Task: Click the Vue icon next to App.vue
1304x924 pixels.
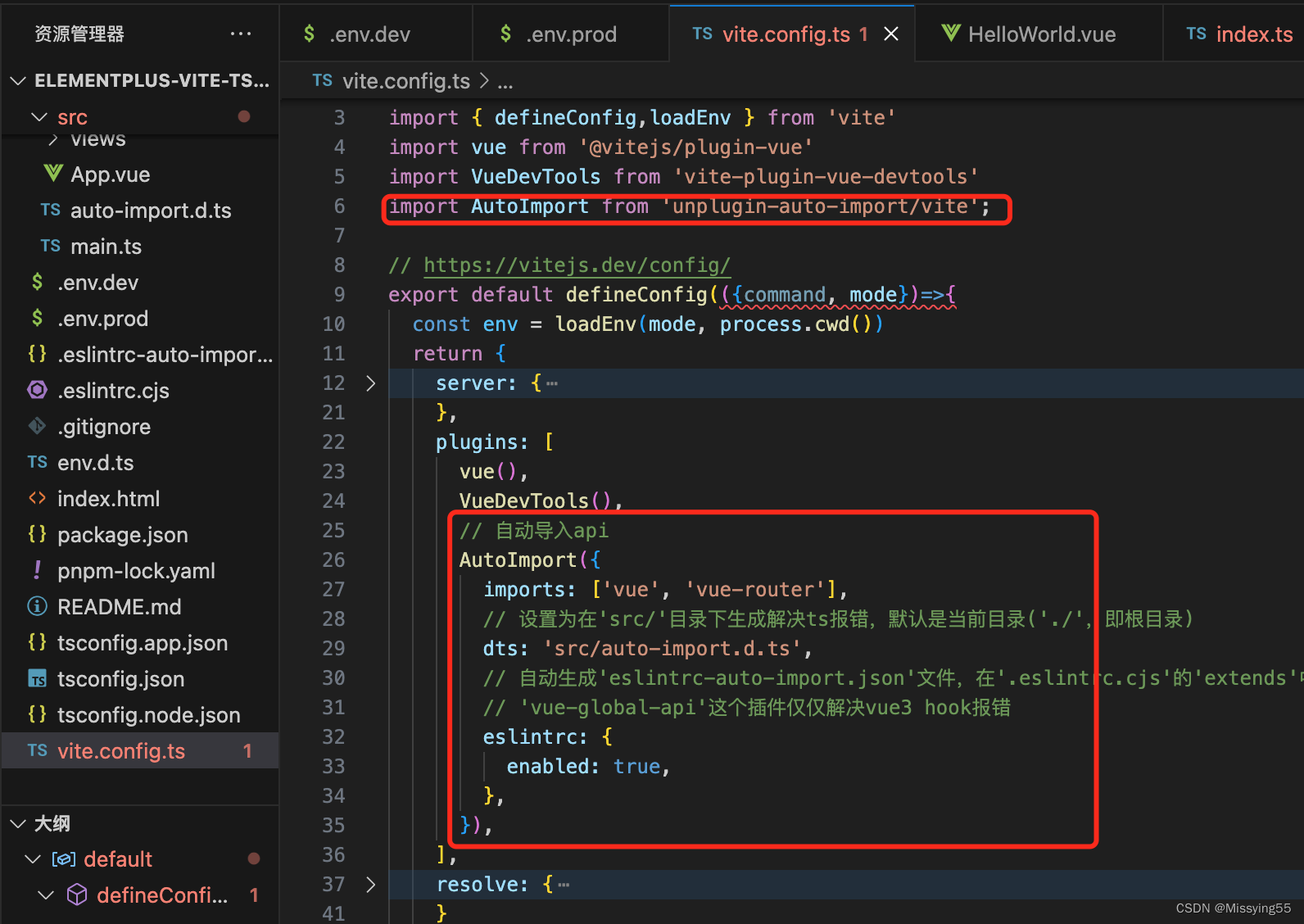Action: coord(53,174)
